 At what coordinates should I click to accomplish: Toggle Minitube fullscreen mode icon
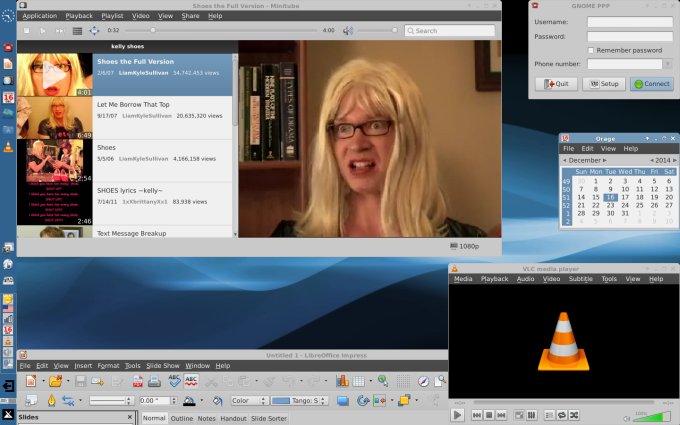pos(94,30)
